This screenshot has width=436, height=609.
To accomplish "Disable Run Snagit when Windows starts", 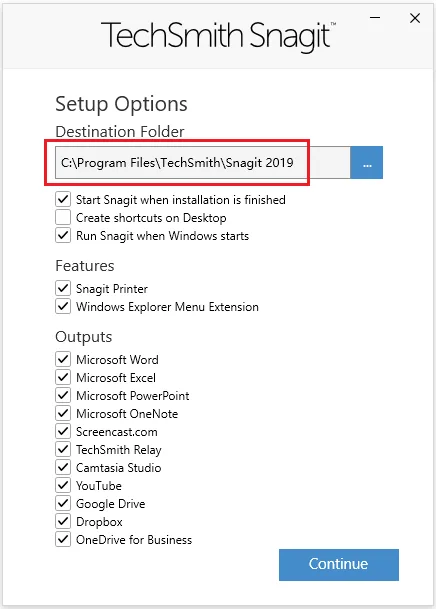I will [x=63, y=235].
